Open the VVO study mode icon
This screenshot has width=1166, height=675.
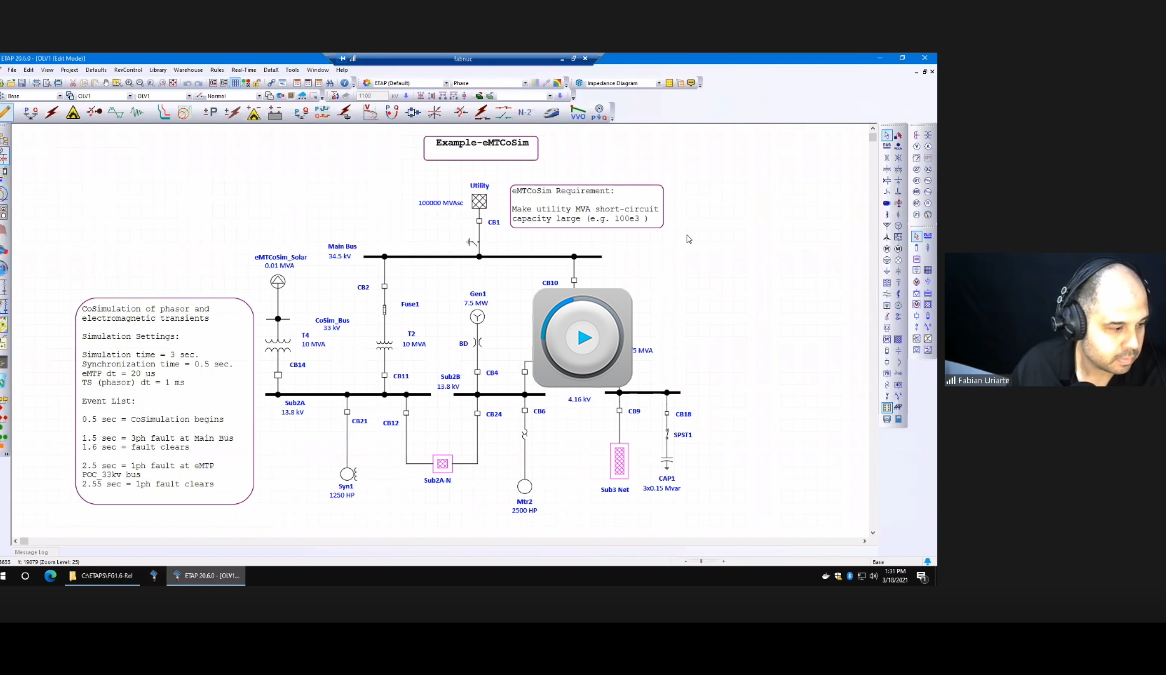(578, 113)
